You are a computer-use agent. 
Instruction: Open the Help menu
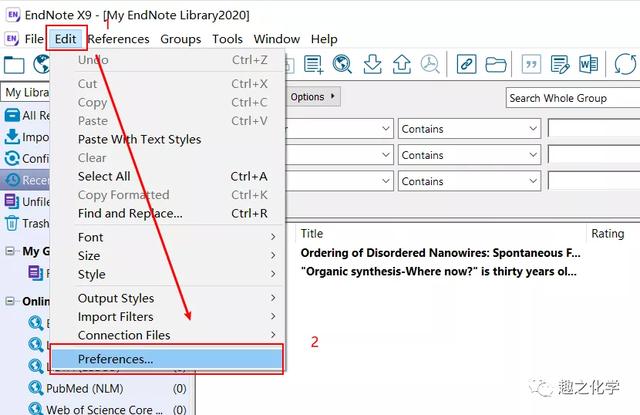point(324,39)
